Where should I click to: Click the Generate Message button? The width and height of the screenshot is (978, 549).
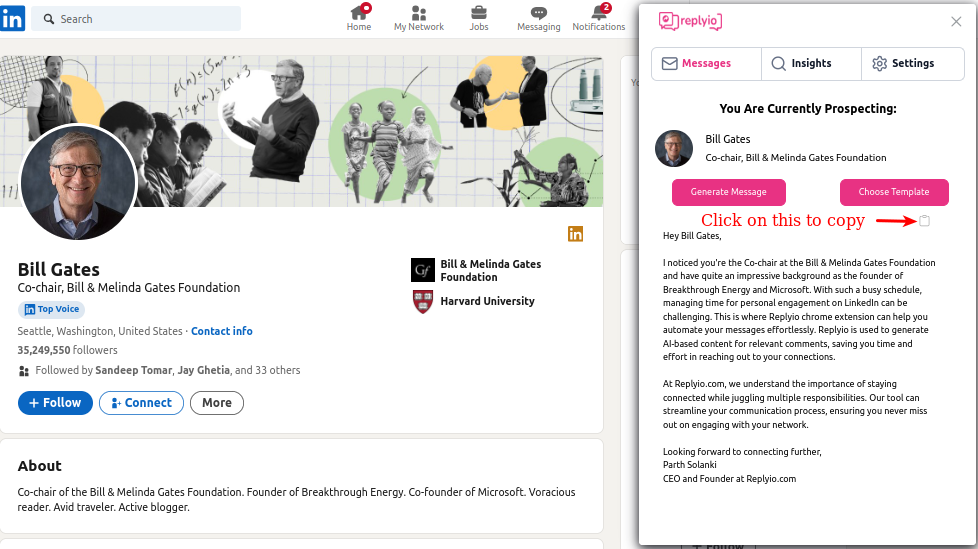728,192
